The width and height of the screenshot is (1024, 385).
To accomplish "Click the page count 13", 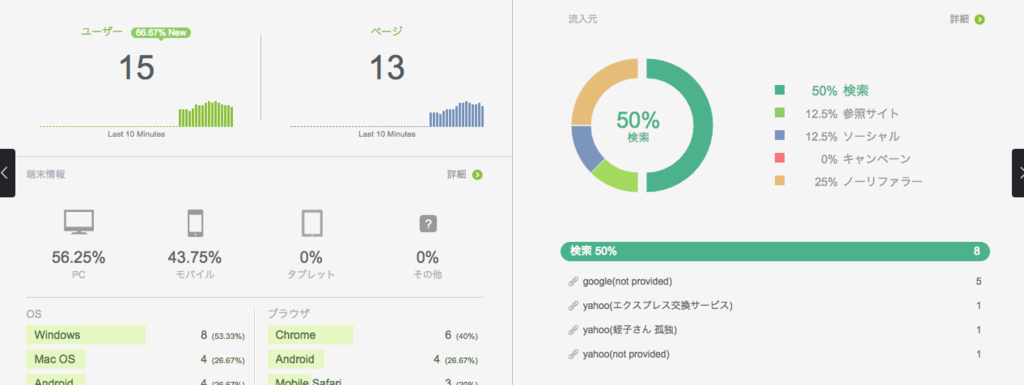I will (x=387, y=68).
